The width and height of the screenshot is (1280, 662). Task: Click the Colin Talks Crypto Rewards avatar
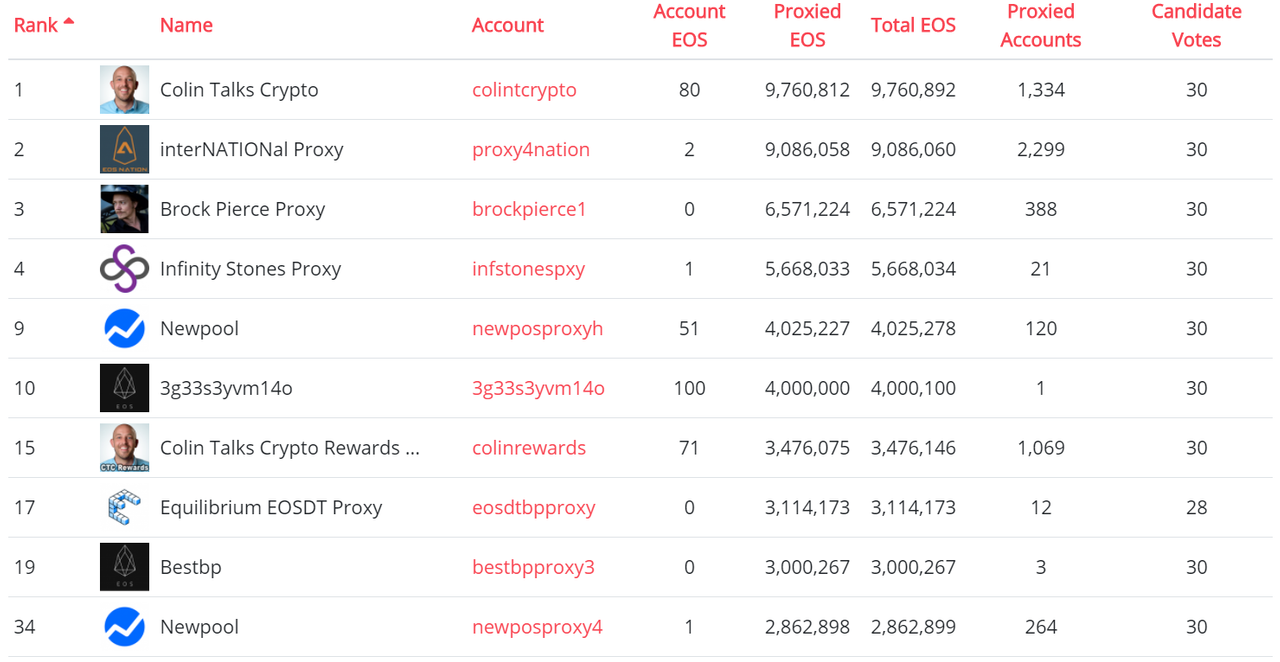click(124, 448)
